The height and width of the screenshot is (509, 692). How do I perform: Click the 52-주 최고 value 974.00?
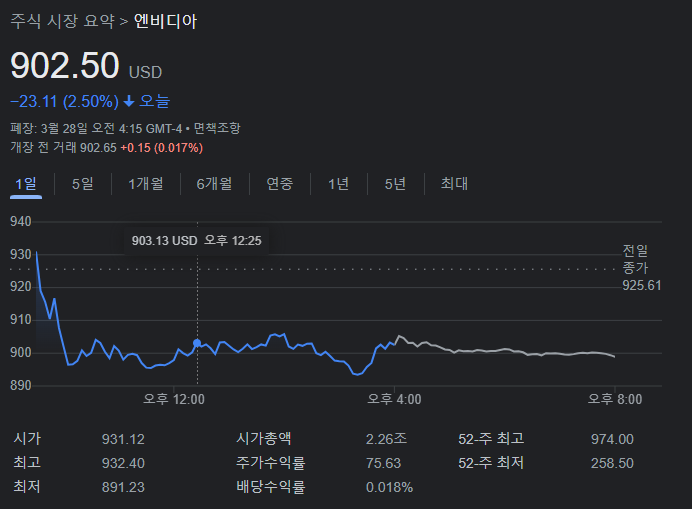point(612,439)
